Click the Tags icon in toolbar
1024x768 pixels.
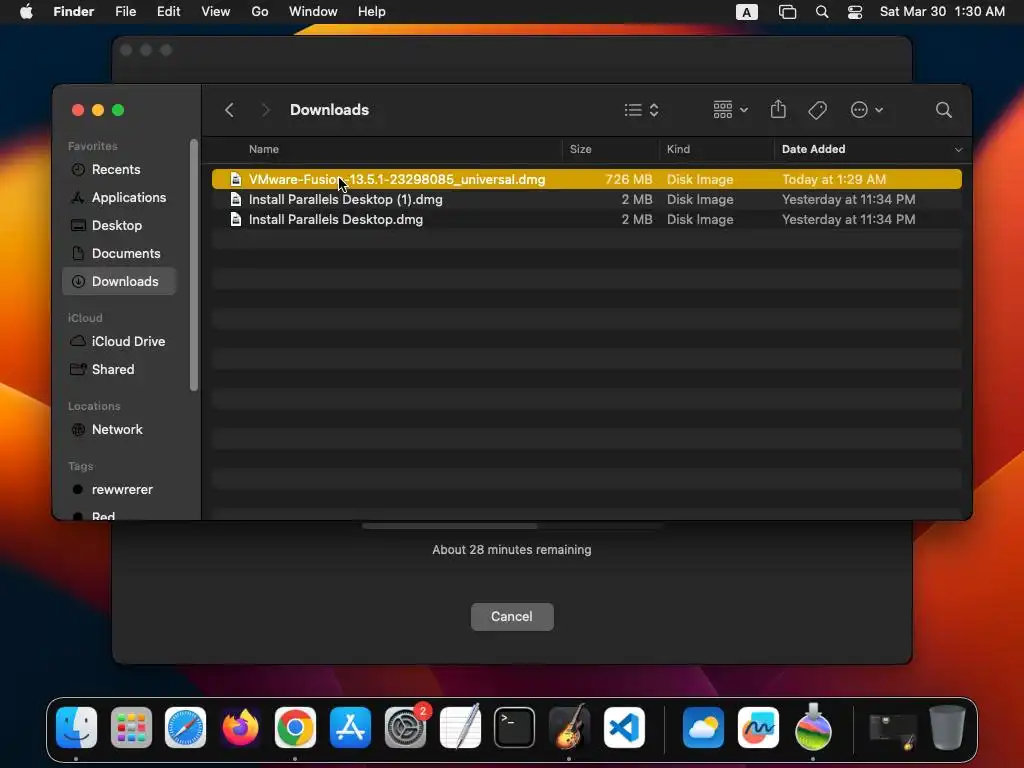[817, 110]
